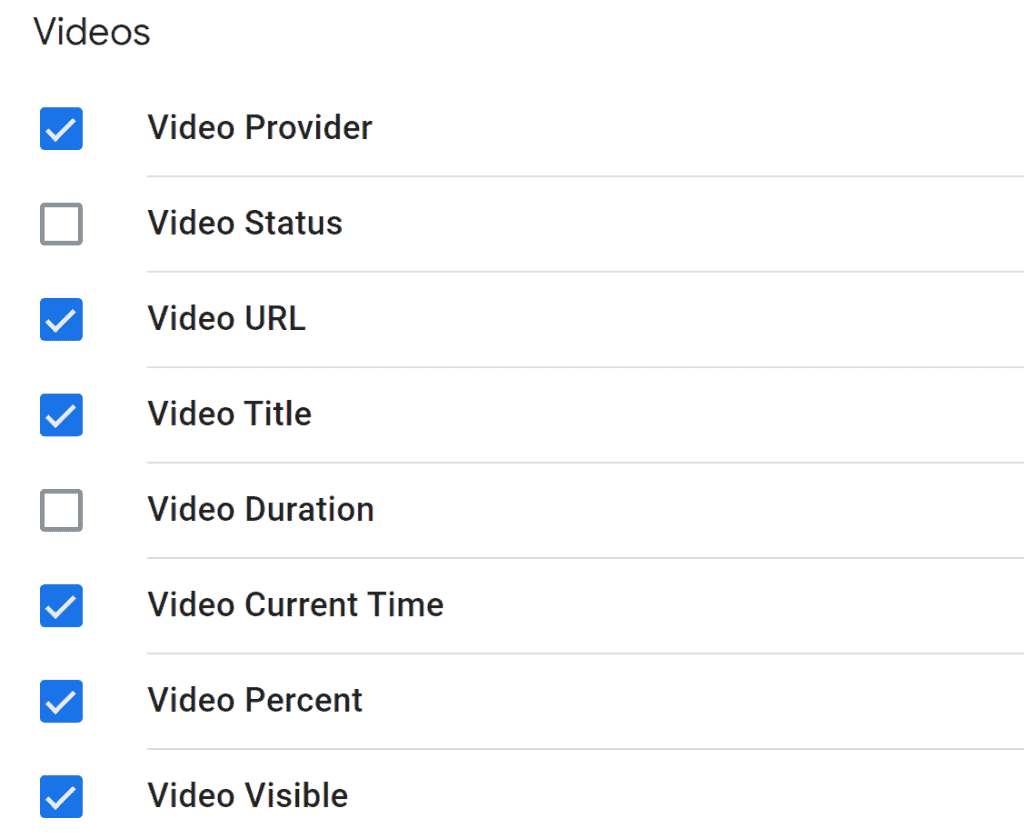
Task: Click the Videos section heading
Action: tap(92, 32)
